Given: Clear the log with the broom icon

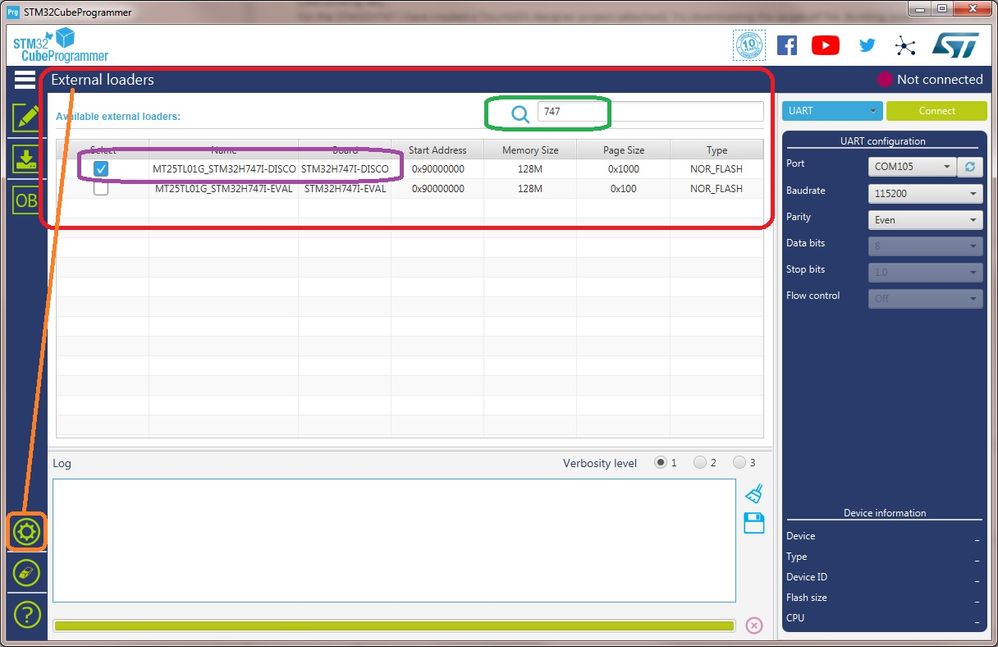Looking at the screenshot, I should click(754, 494).
